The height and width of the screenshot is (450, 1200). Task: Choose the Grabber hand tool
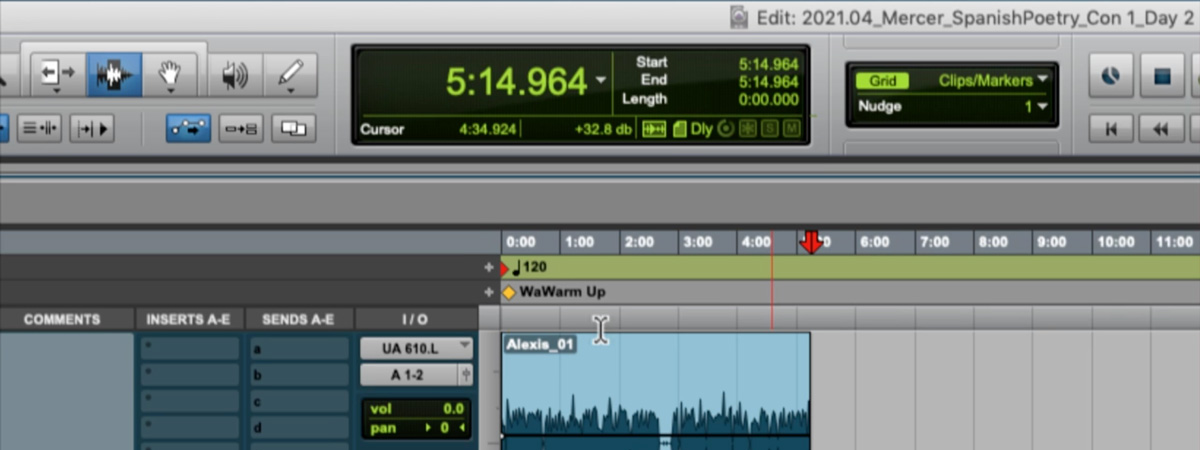(170, 74)
